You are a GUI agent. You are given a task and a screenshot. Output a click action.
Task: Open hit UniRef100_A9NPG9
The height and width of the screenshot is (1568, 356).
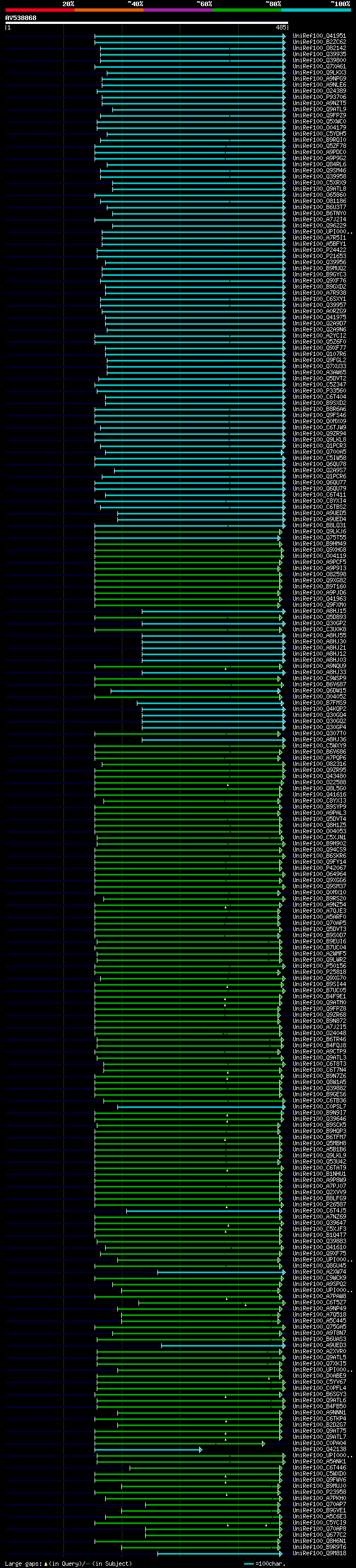click(319, 78)
